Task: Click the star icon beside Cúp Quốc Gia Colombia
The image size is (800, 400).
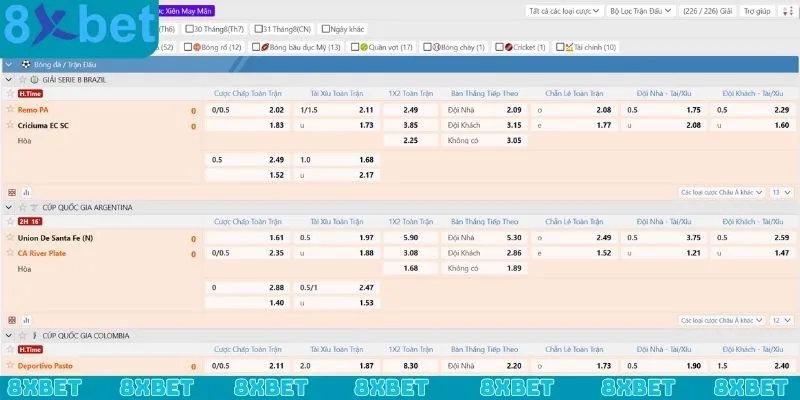Action: 22,336
